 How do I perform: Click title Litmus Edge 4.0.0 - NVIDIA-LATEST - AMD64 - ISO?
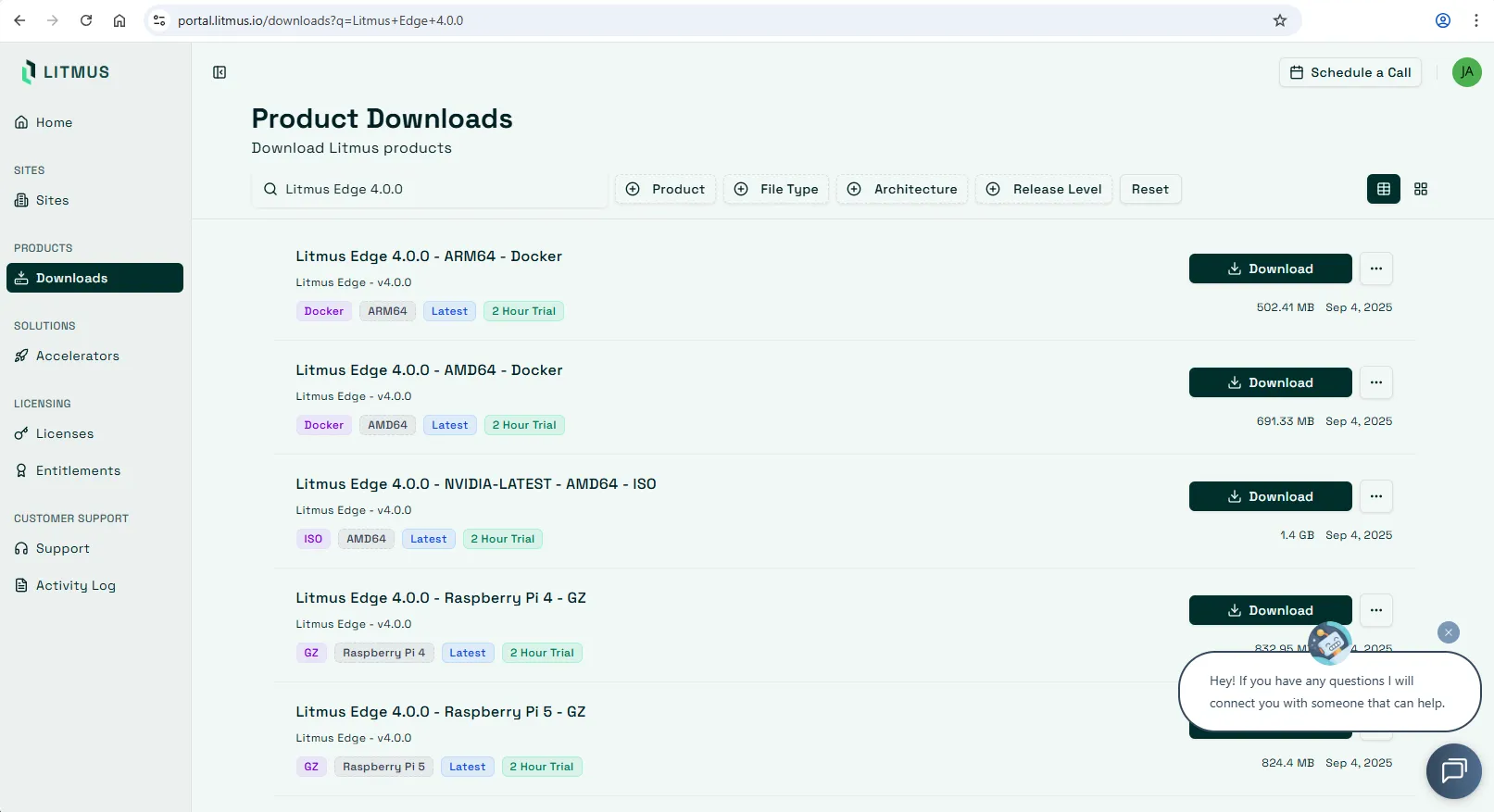(x=476, y=484)
